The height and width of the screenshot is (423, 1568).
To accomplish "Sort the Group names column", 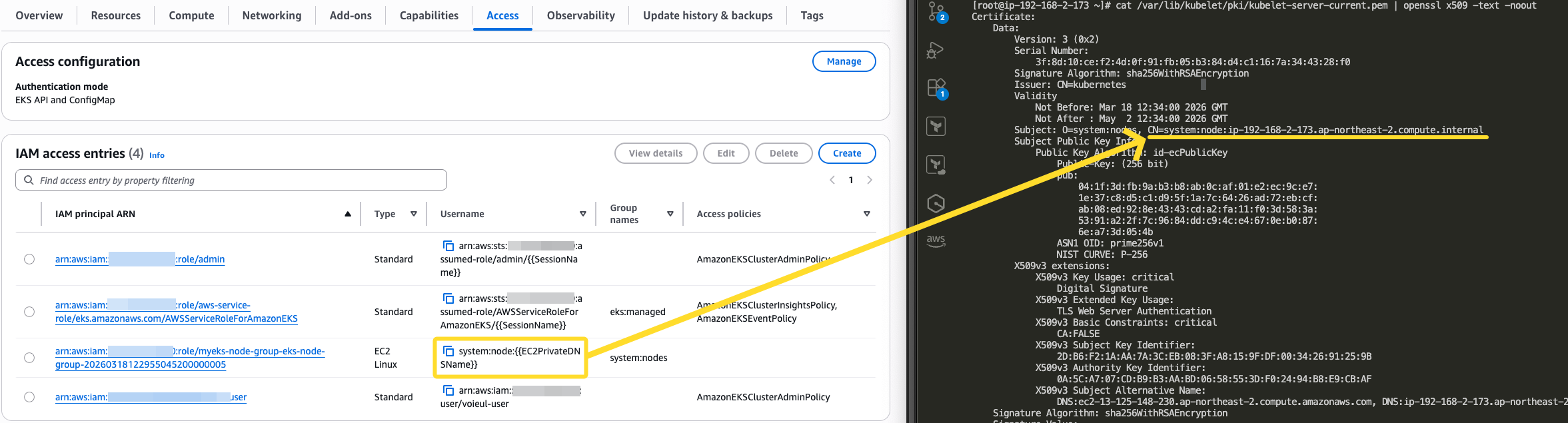I will [x=670, y=214].
